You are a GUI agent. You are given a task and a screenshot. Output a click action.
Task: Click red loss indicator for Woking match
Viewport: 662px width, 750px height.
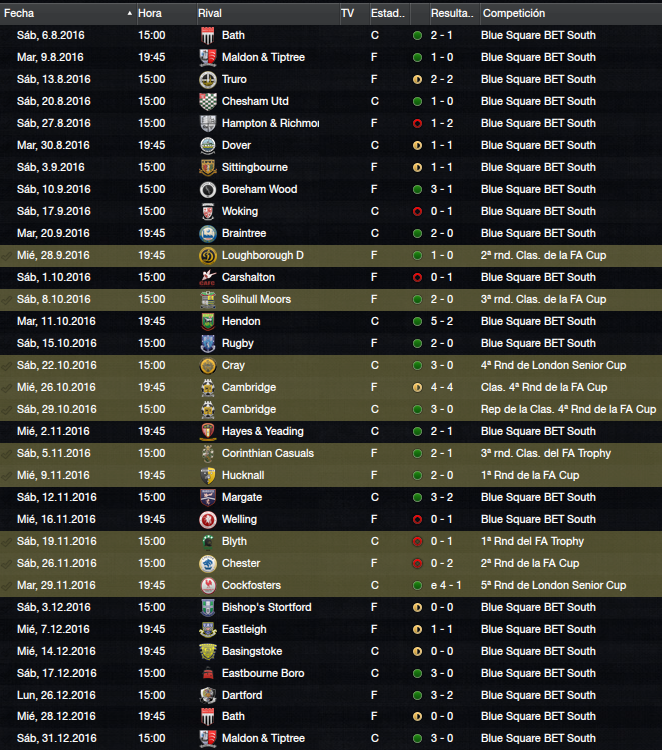417,211
